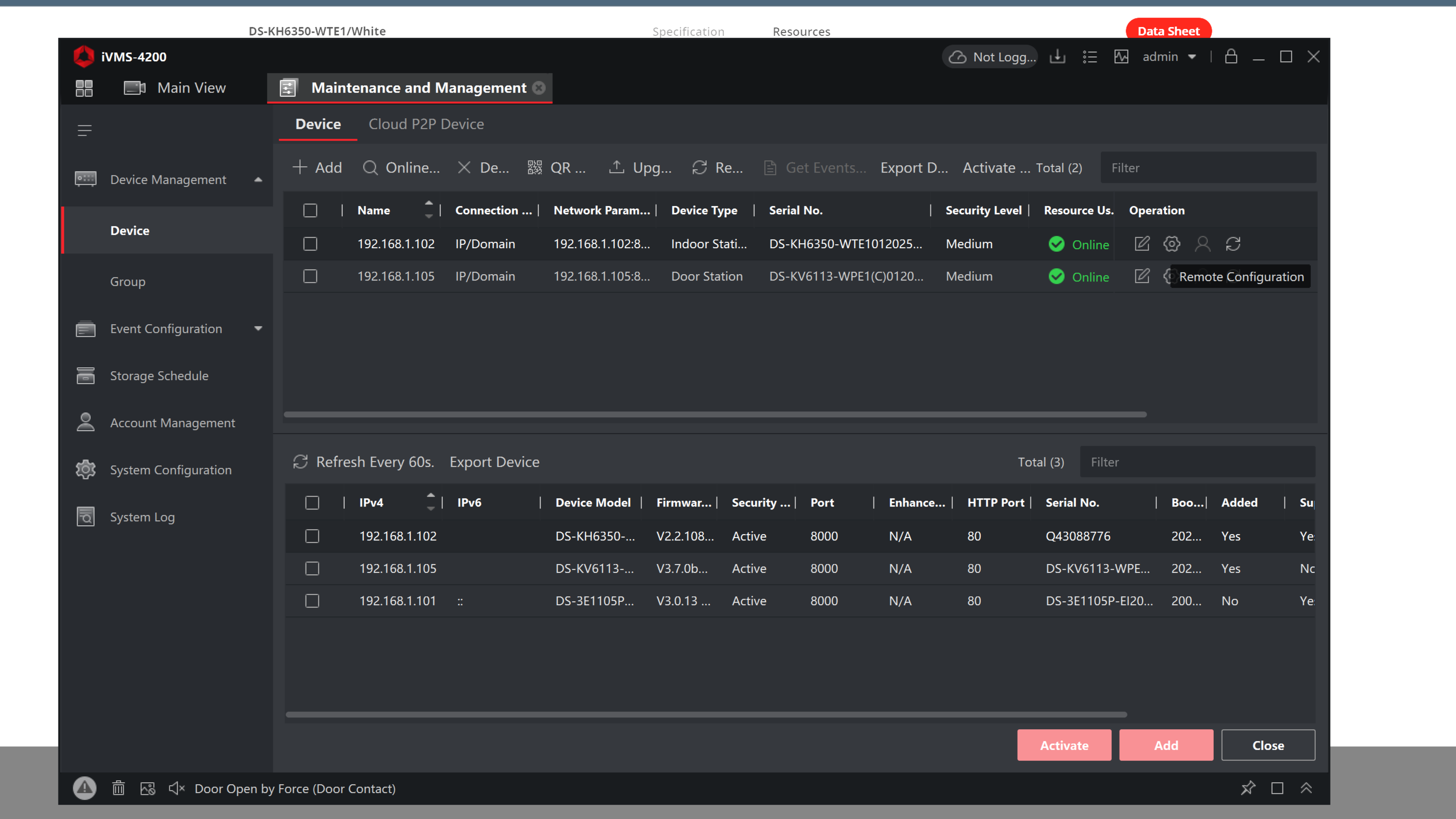Maximize the alarm panel with square icon

point(1277,789)
